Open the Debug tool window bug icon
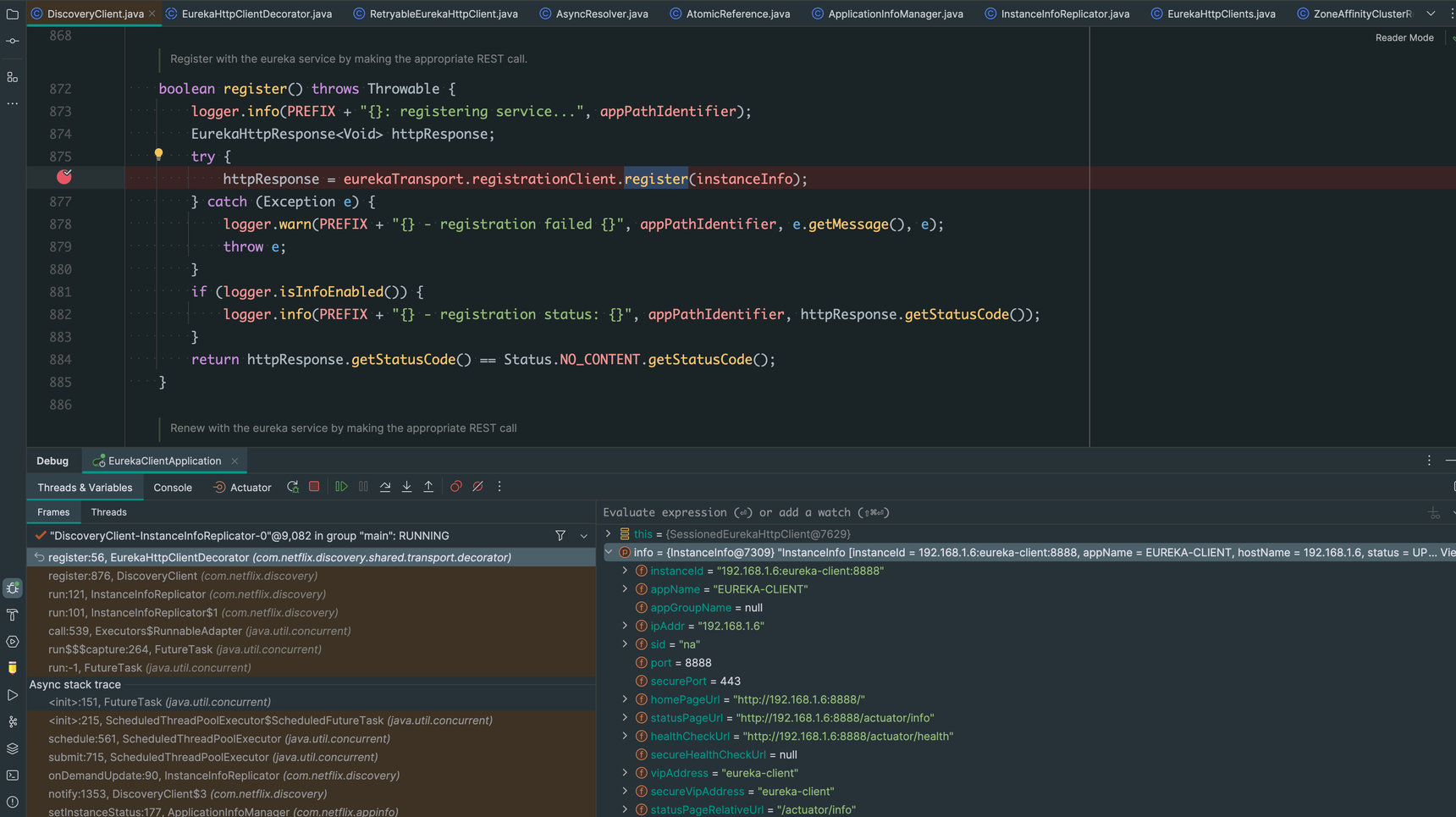This screenshot has height=817, width=1456. coord(13,588)
